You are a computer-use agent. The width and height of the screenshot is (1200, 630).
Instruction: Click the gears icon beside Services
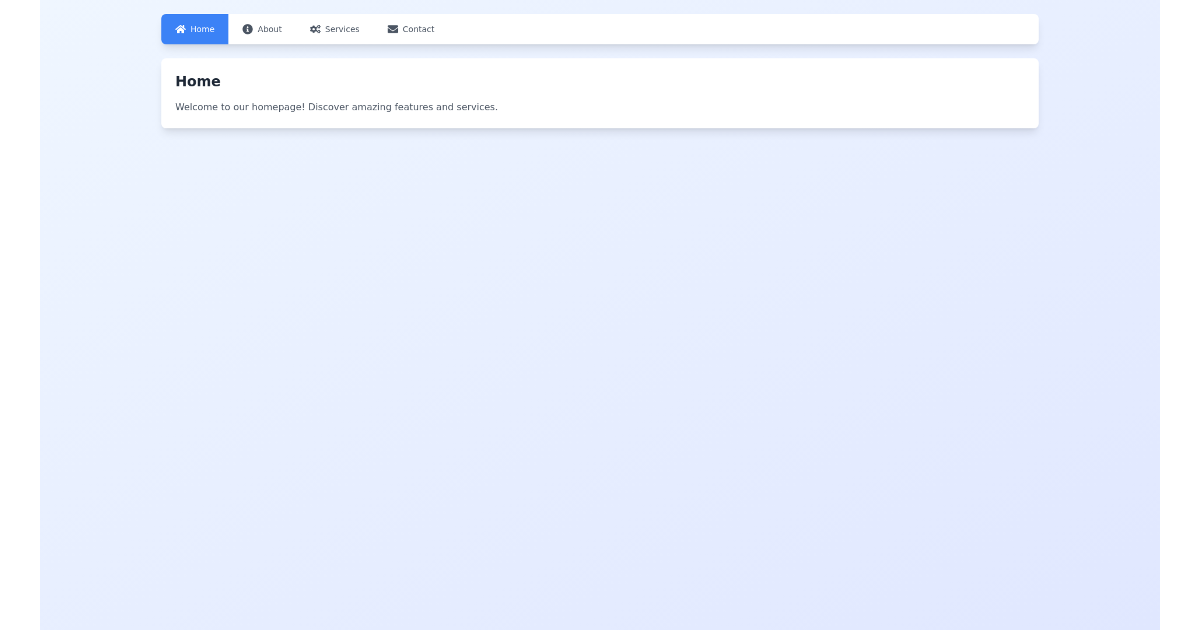pyautogui.click(x=315, y=29)
